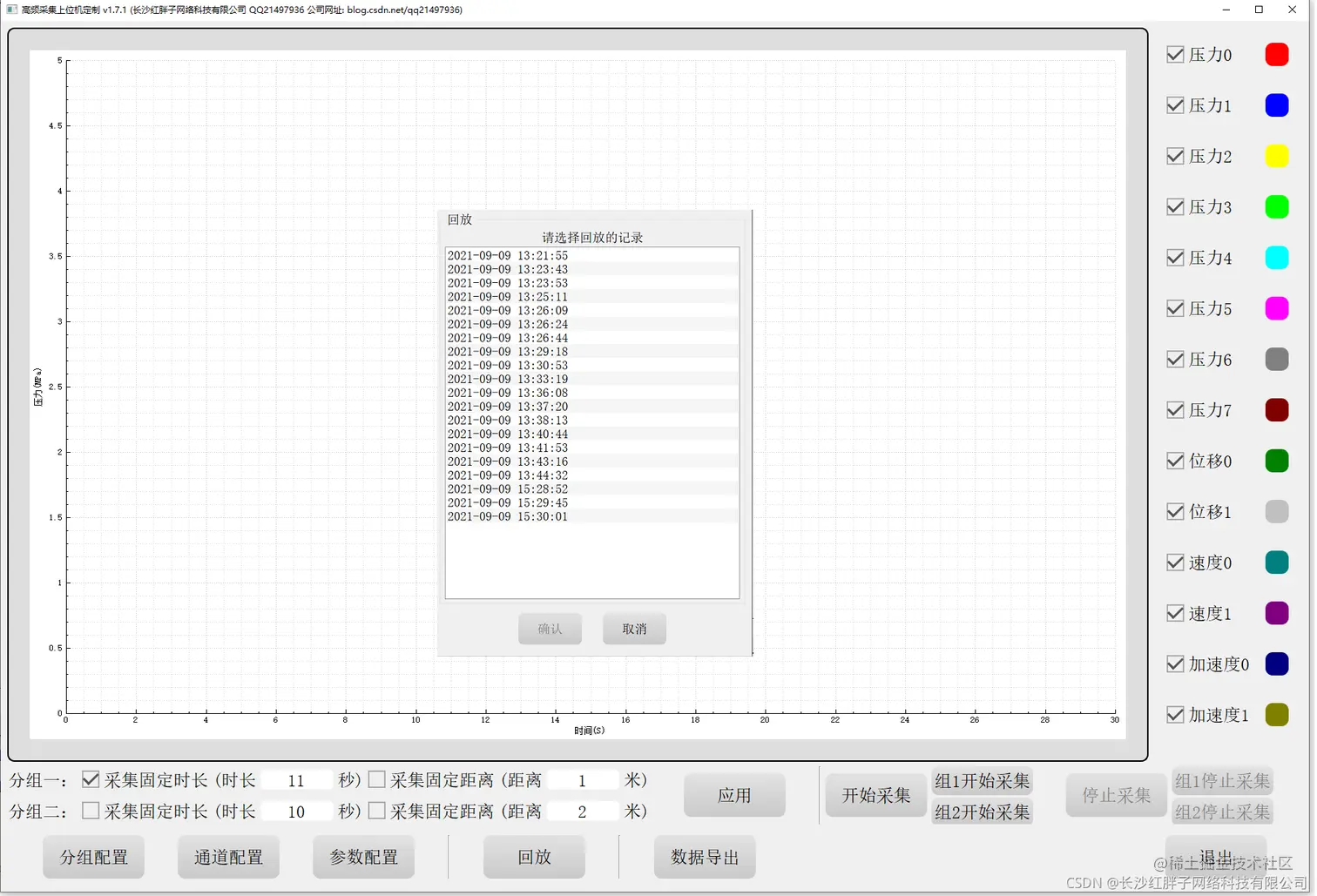1317x896 pixels.
Task: Enable 分组二 采集固定时长 checkbox
Action: pyautogui.click(x=91, y=811)
